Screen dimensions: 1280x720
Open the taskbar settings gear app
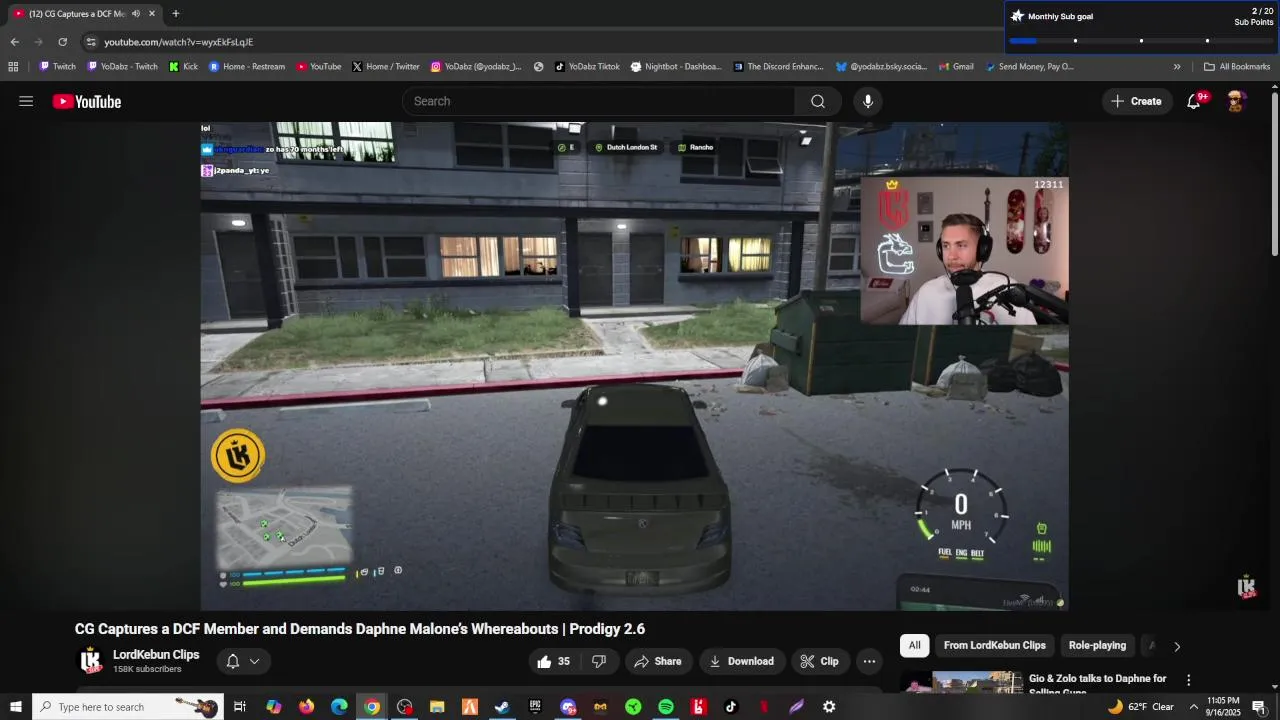[829, 707]
